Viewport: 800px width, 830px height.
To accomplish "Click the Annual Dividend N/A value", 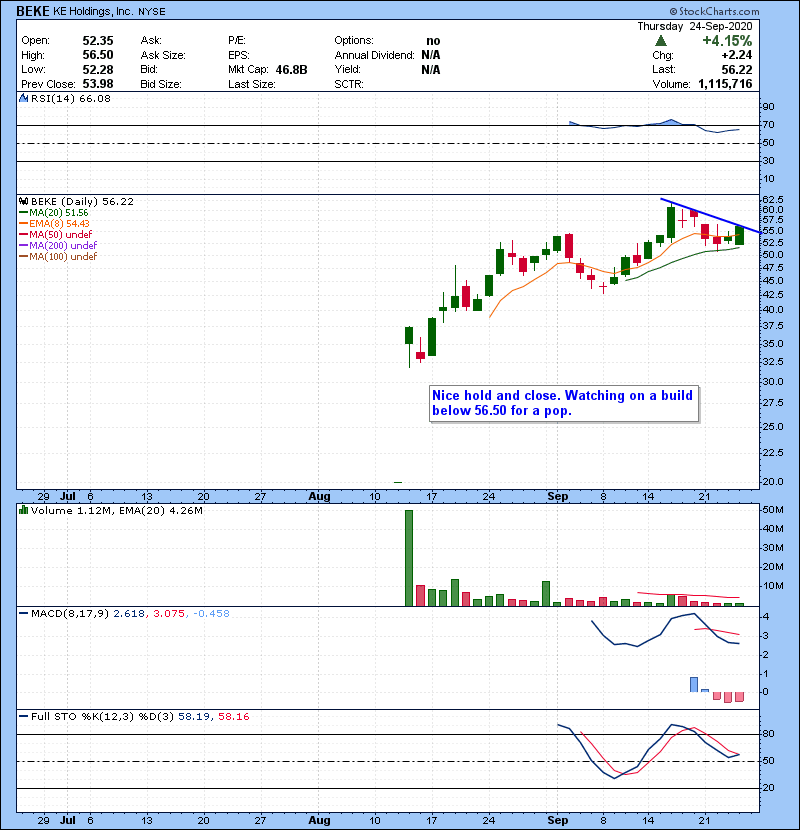I will 431,55.
